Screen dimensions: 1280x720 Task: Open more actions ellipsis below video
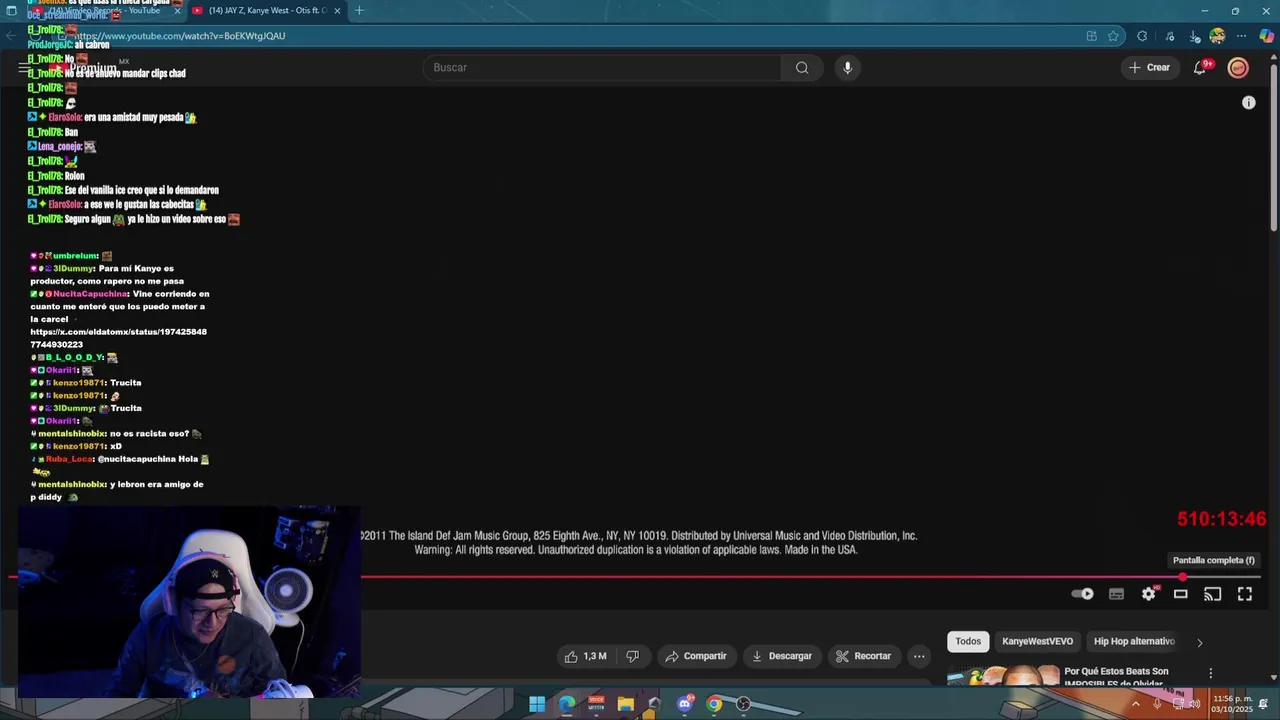point(918,656)
